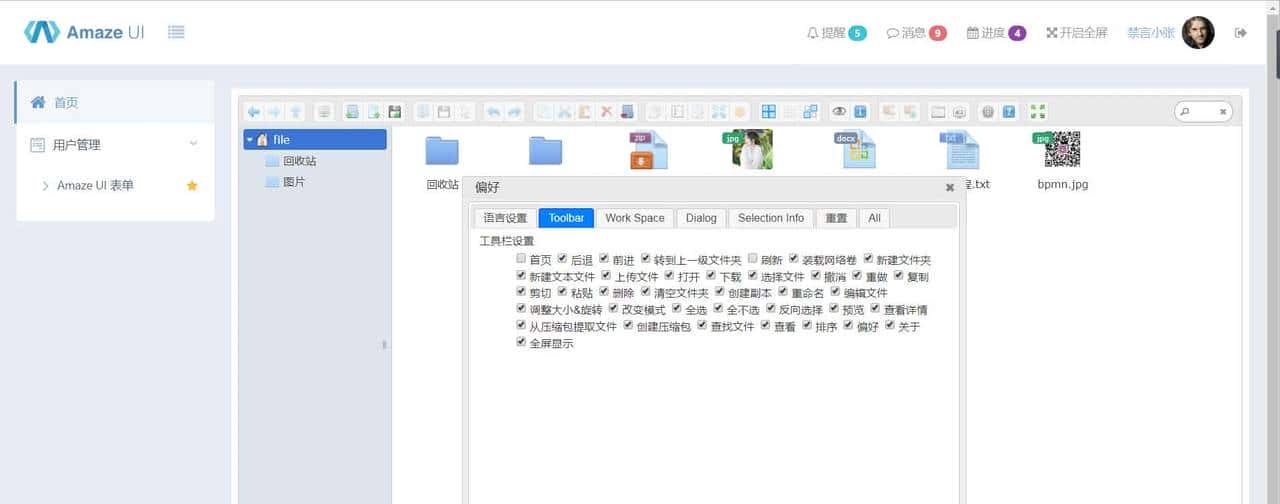Enable the 首页 toolbar checkbox
Image resolution: width=1280 pixels, height=504 pixels.
[x=521, y=259]
